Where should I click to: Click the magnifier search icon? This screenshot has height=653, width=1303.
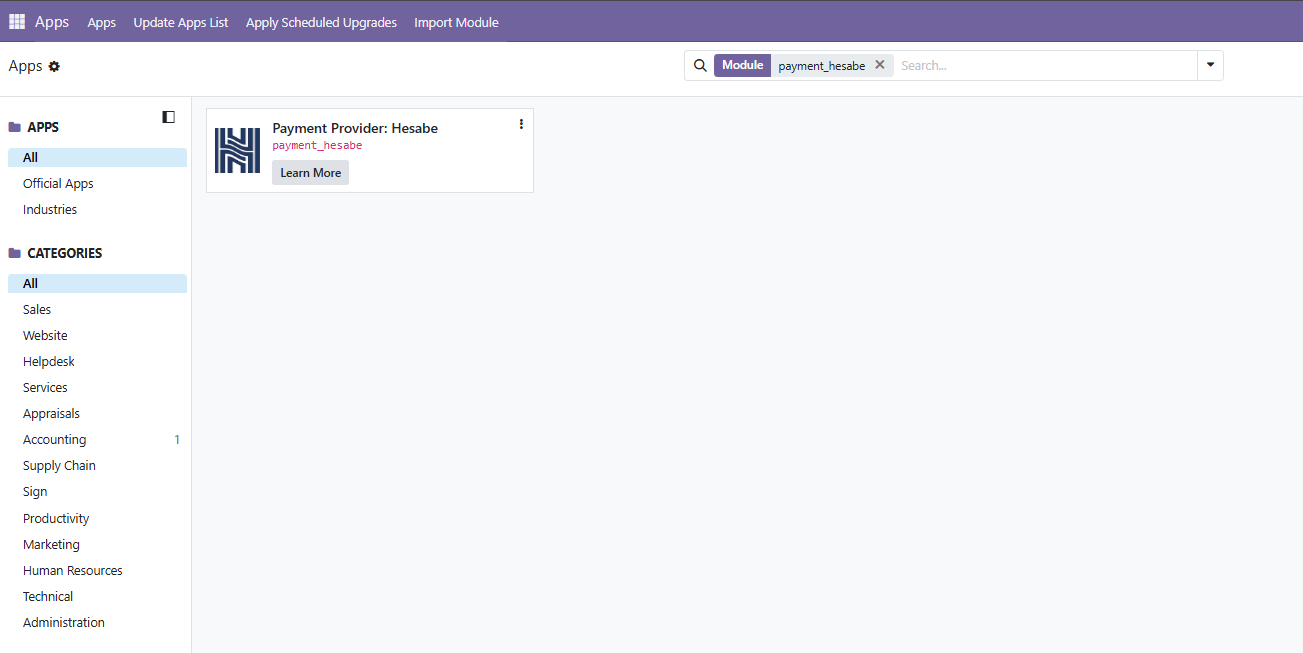(700, 65)
